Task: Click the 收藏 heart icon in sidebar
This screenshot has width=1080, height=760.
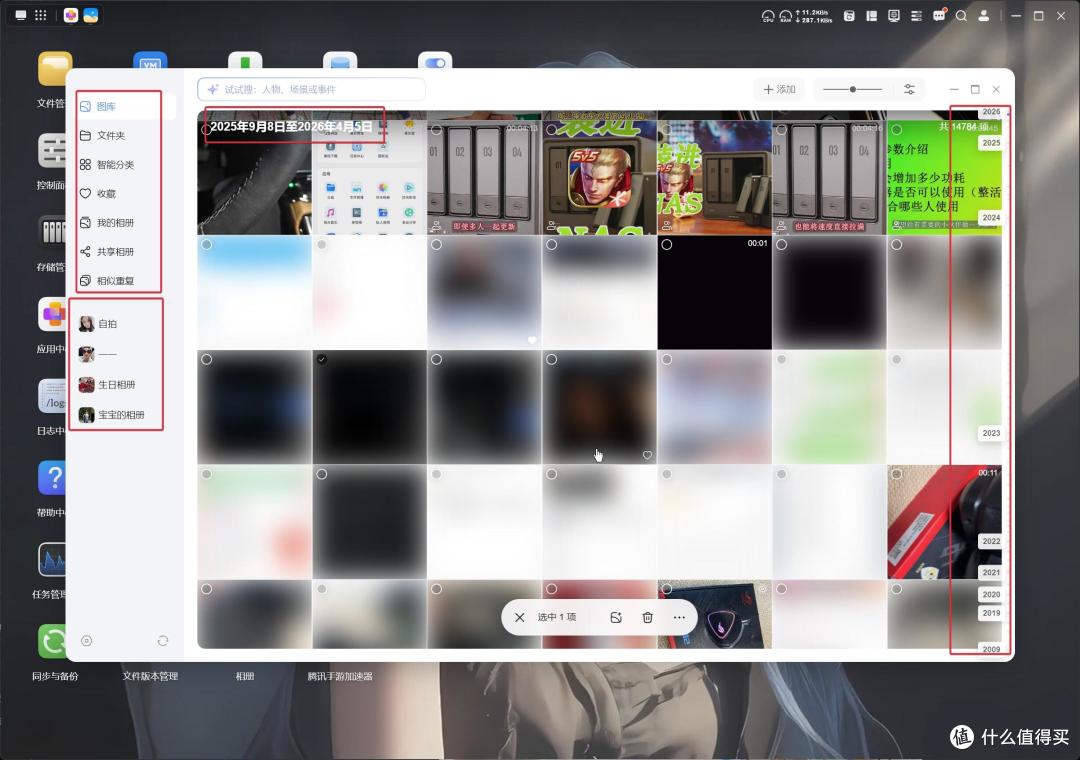Action: point(85,194)
